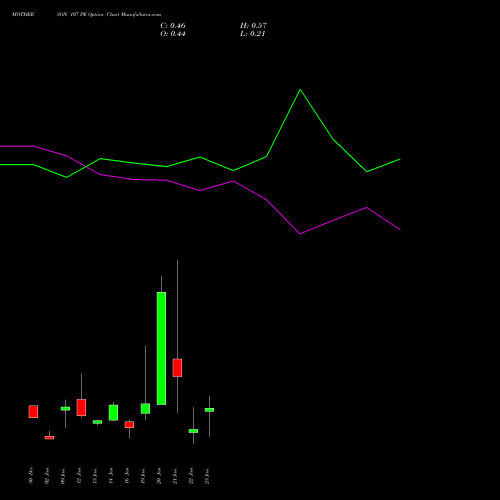
Task: Click the close value C: 0.46
Action: (173, 26)
